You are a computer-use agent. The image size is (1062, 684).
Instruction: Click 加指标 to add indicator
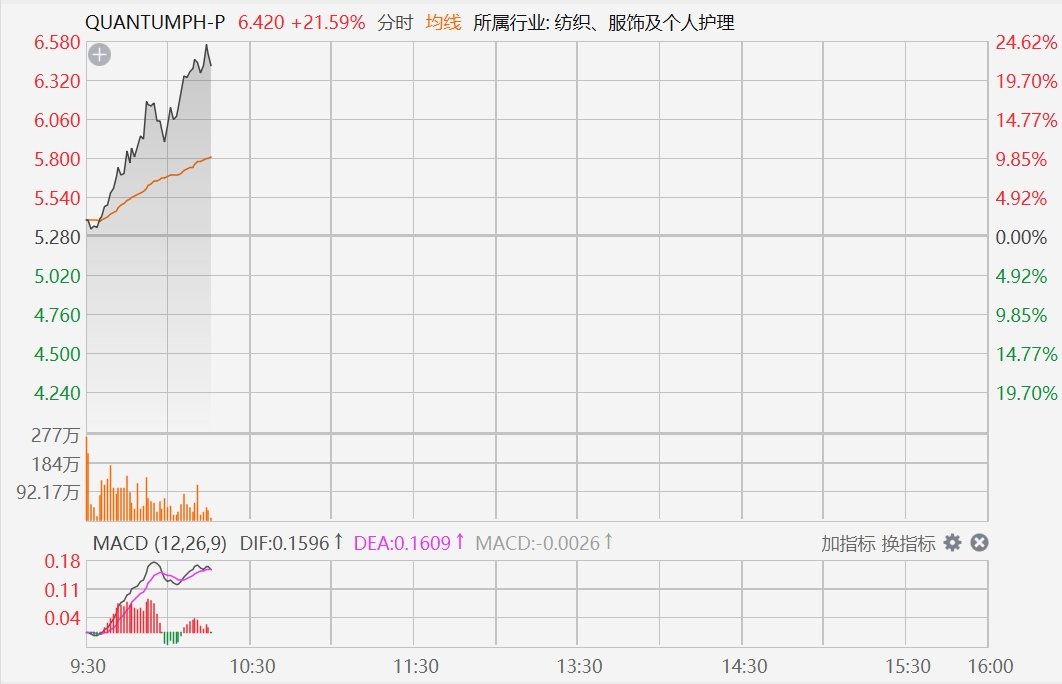click(x=848, y=543)
